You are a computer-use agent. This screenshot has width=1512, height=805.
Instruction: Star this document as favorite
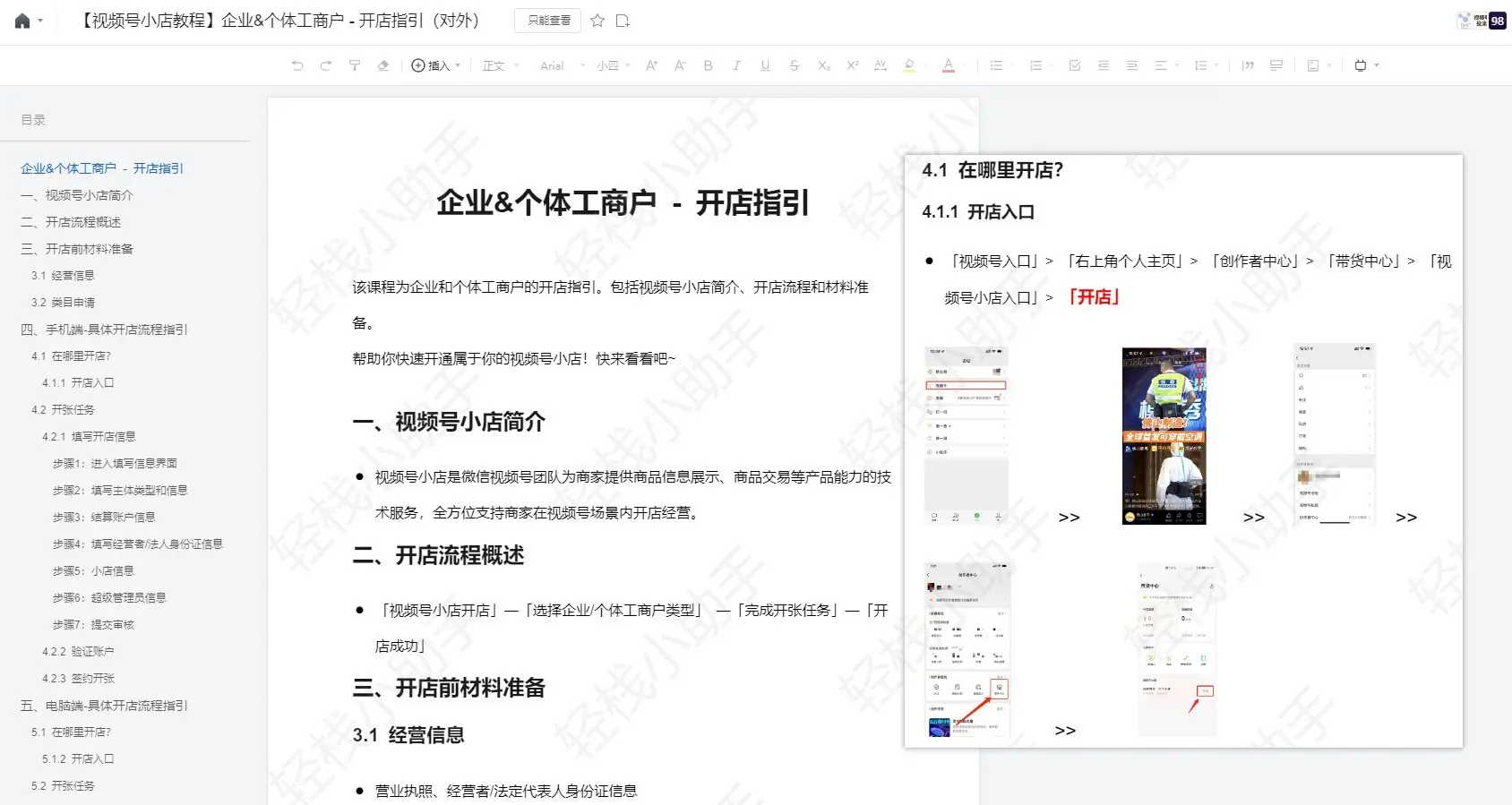597,21
